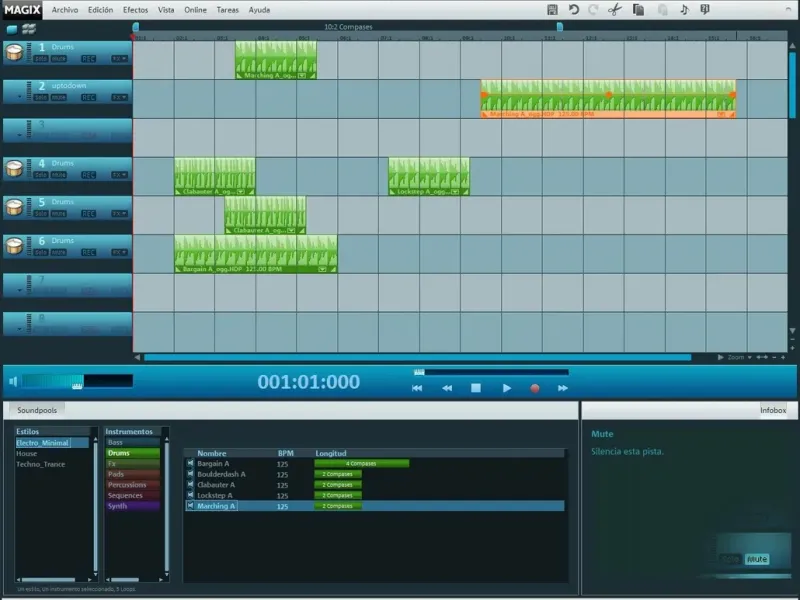Viewport: 800px width, 600px height.
Task: Adjust the master volume slider
Action: click(77, 381)
